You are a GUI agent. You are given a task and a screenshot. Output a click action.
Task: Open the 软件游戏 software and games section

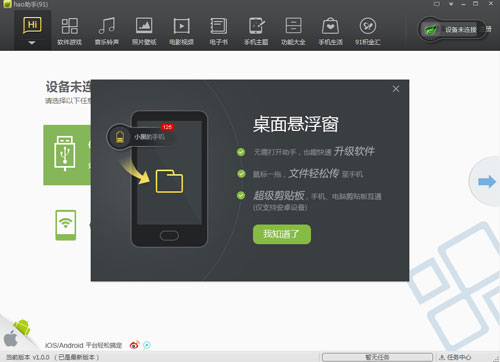(70, 31)
